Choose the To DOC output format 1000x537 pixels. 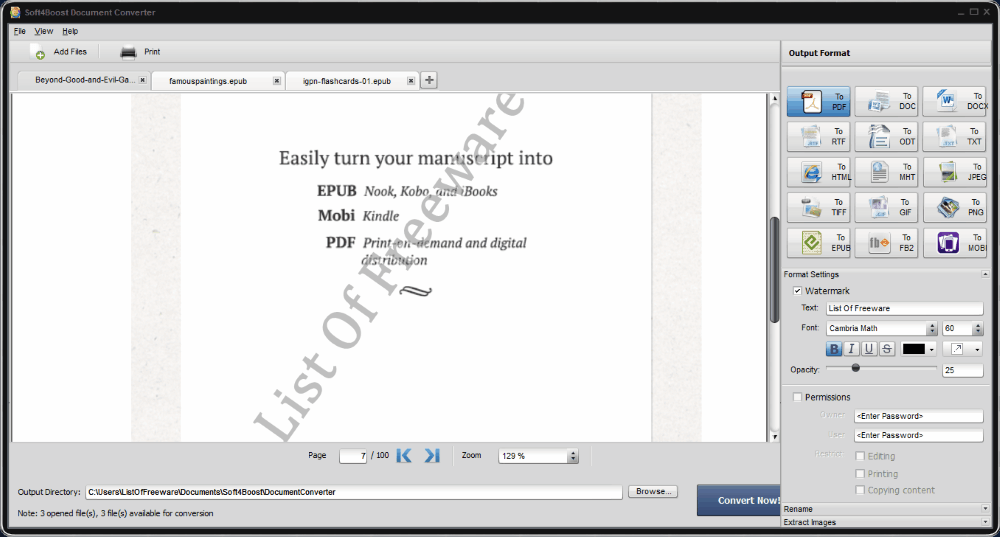pyautogui.click(x=886, y=101)
